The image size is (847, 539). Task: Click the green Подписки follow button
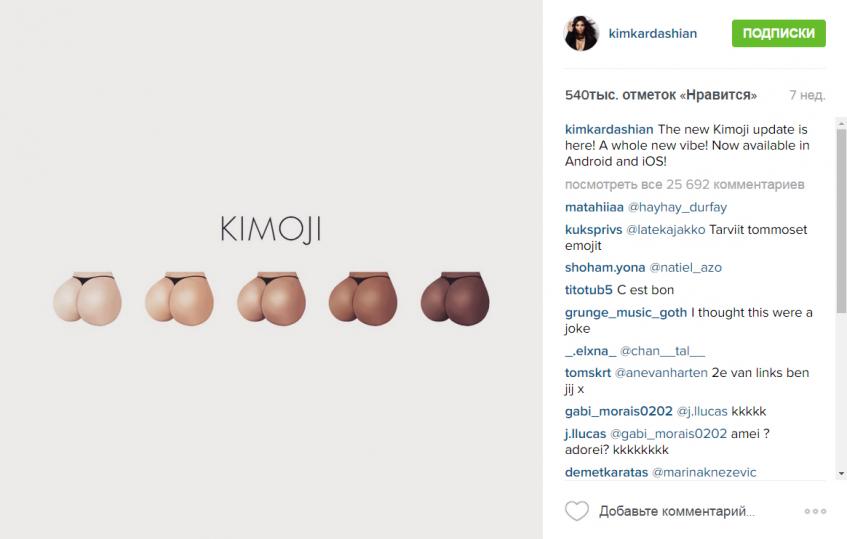[x=778, y=33]
